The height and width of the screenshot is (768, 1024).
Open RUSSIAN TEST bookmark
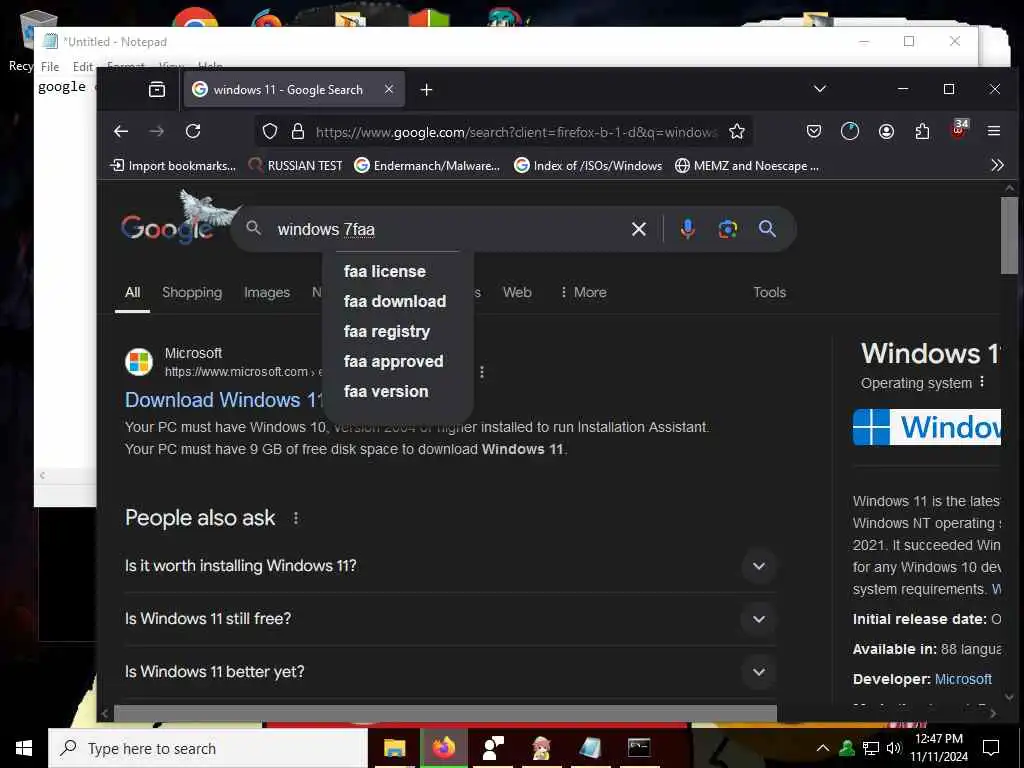295,166
